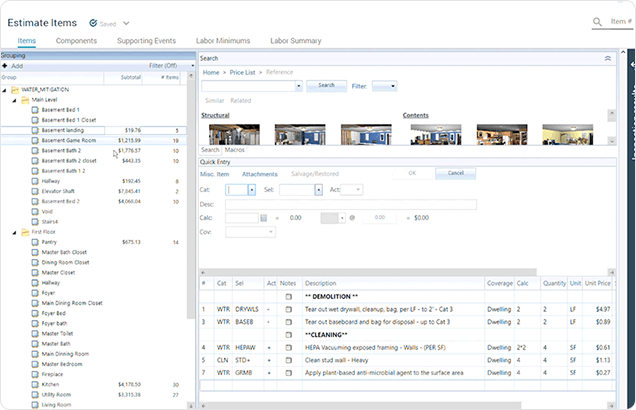Click the calculator icon in the Calc row

point(262,217)
